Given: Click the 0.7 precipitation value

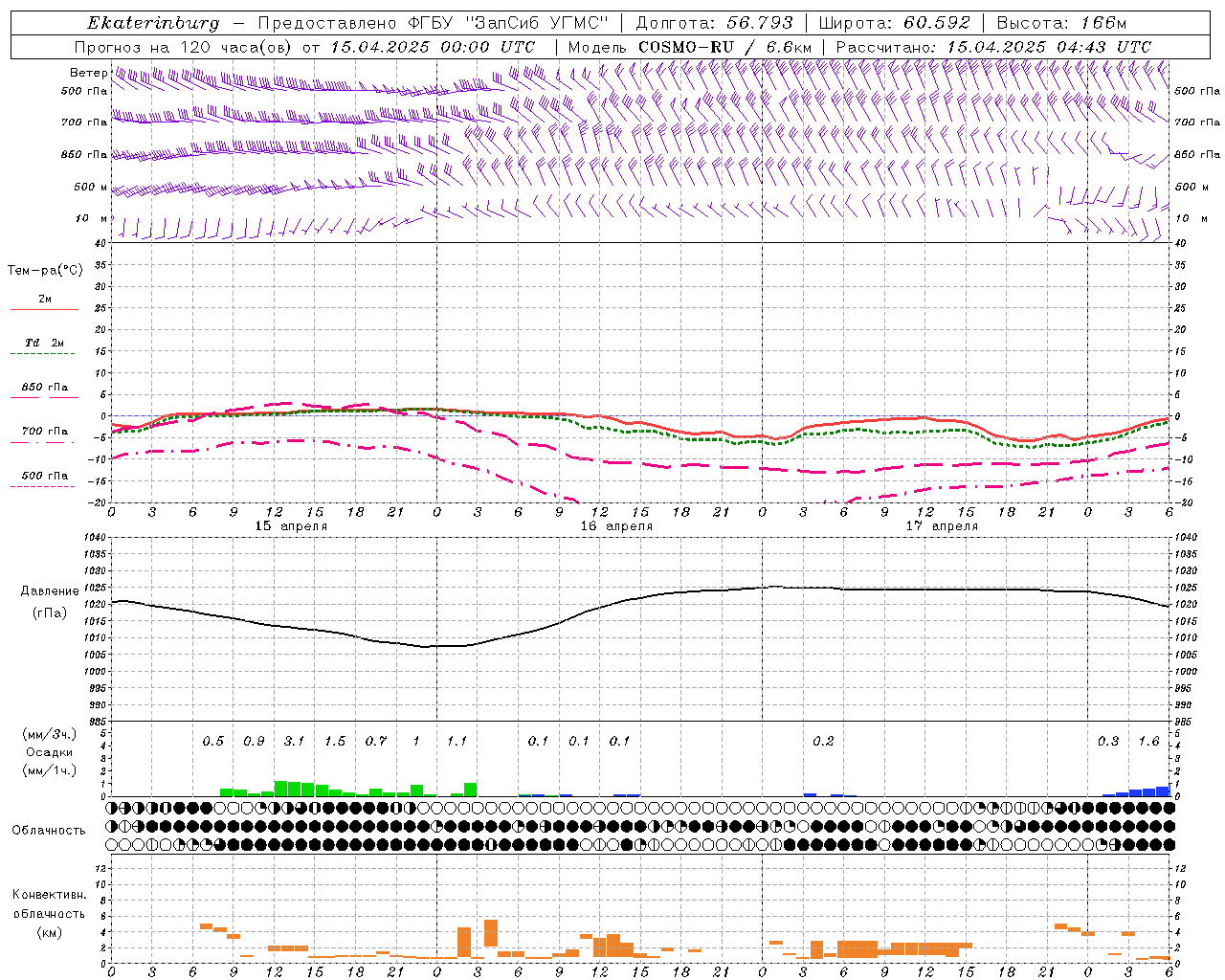Looking at the screenshot, I should tap(376, 742).
